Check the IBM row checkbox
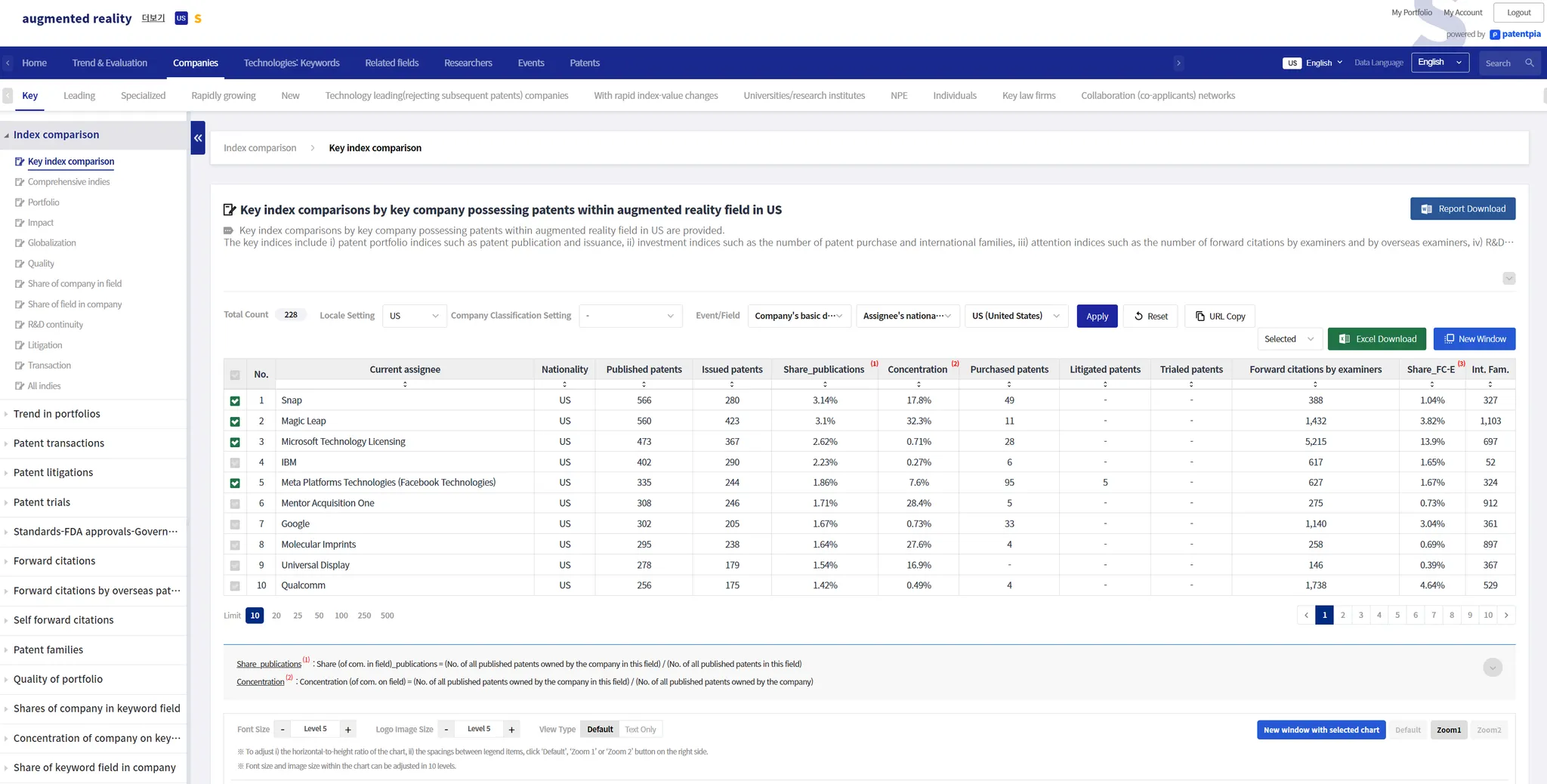This screenshot has width=1547, height=784. click(235, 463)
